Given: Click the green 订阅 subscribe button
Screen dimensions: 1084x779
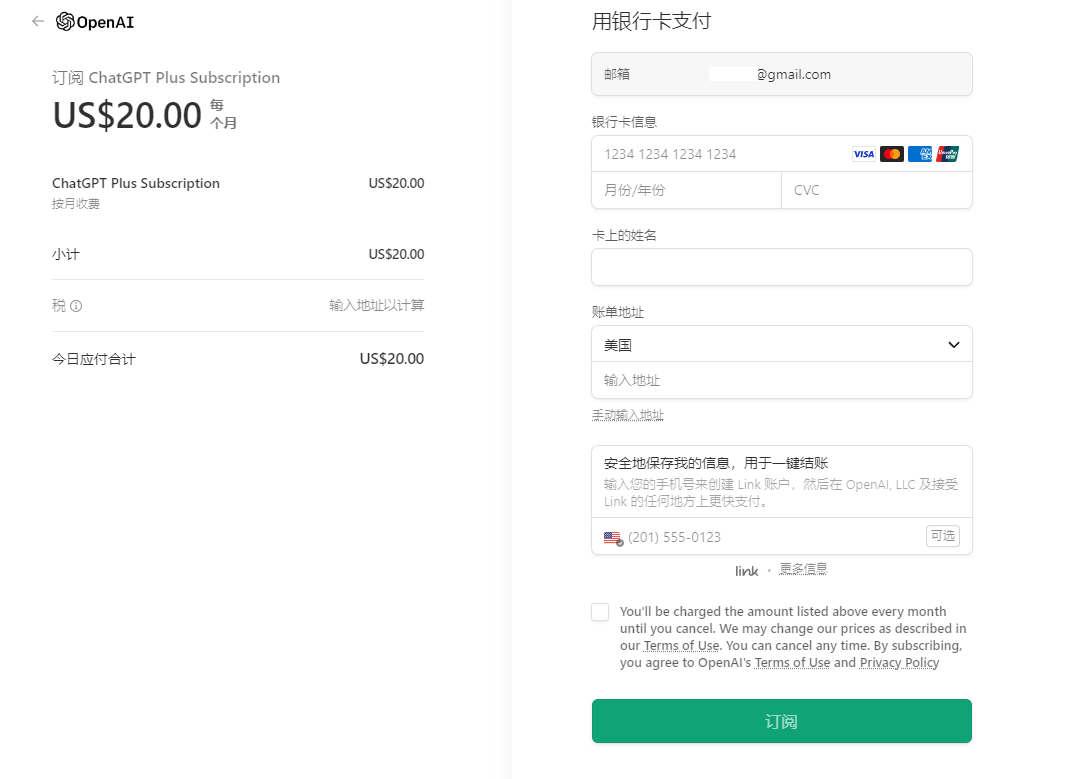Looking at the screenshot, I should click(781, 721).
